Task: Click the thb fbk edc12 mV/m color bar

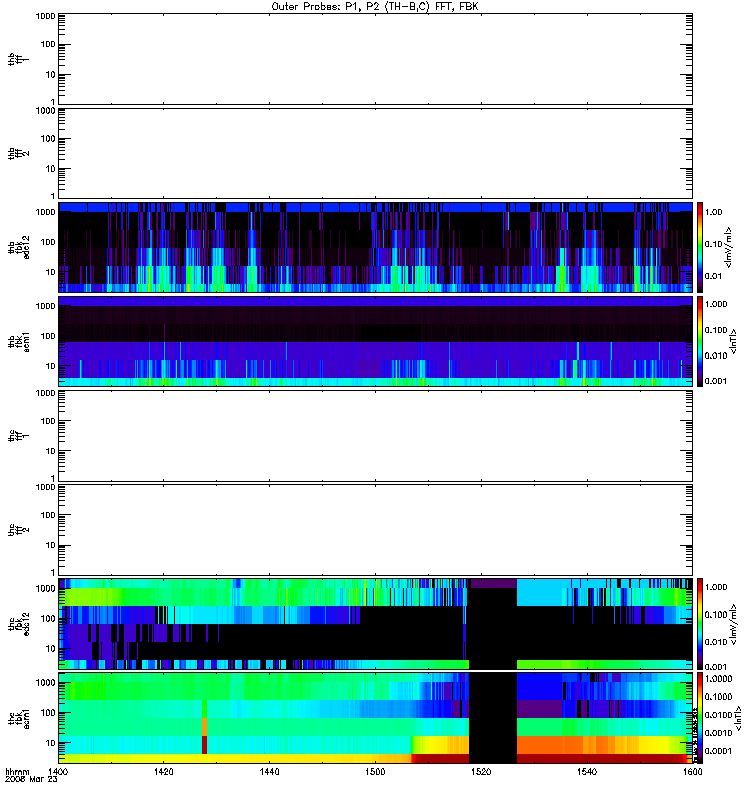Action: pyautogui.click(x=700, y=247)
